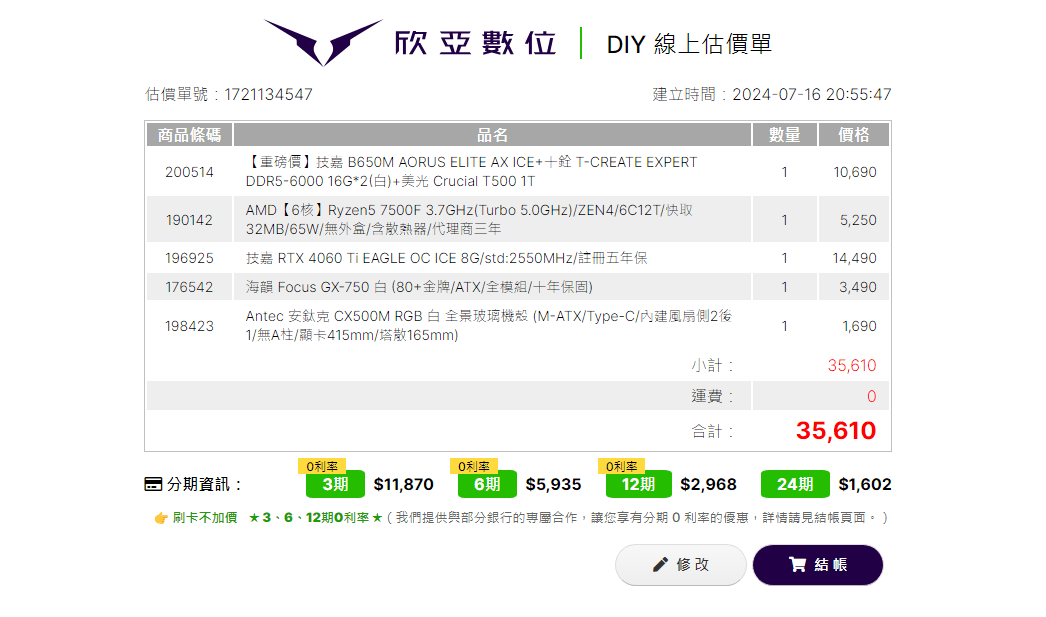Screen dimensions: 1046x617
Task: Click the 刷卡不加價 green text
Action: click(x=205, y=518)
